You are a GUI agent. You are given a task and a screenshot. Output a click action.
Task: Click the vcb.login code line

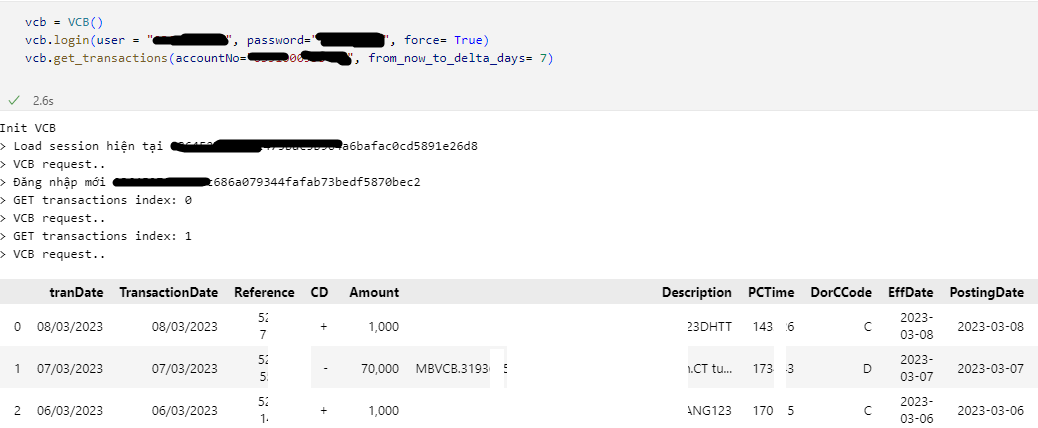[257, 40]
